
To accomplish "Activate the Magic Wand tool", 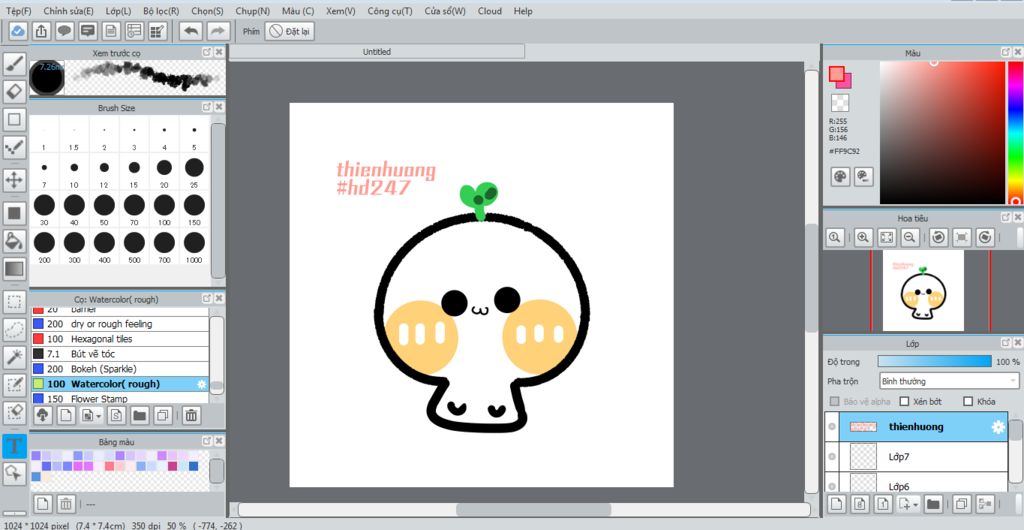I will (14, 357).
